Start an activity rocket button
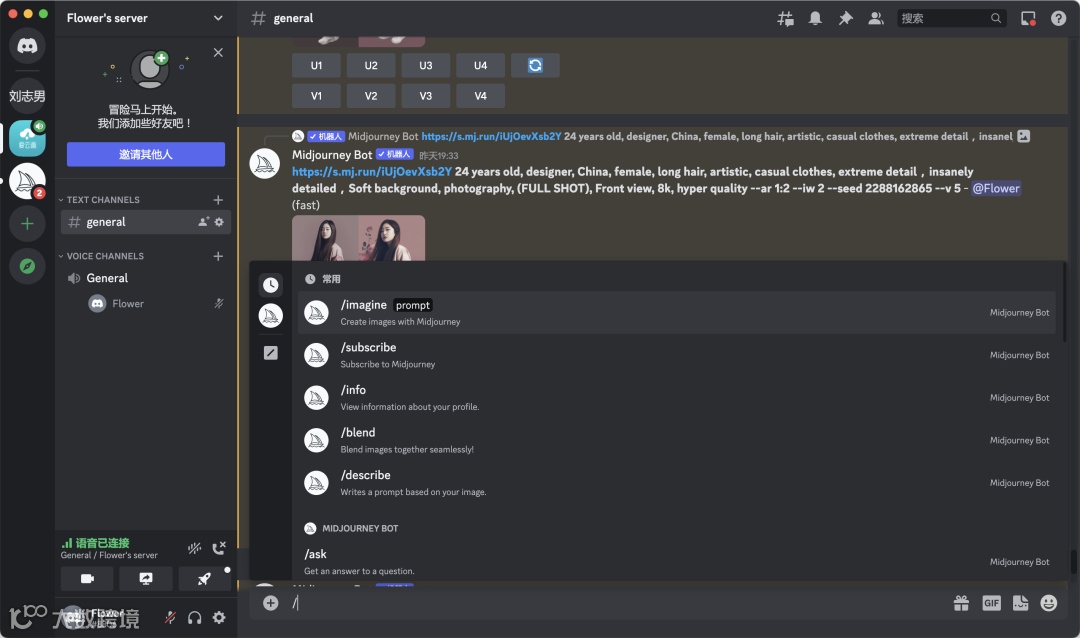Viewport: 1080px width, 638px height. [x=205, y=579]
